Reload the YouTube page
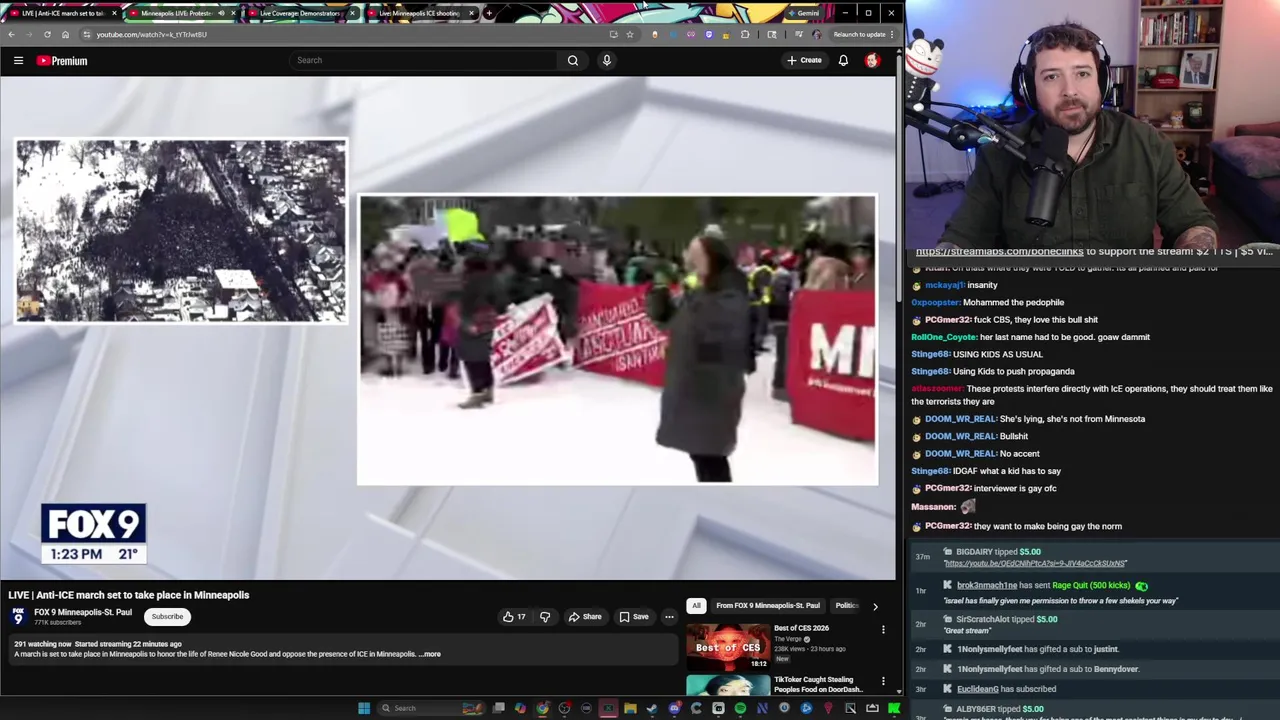This screenshot has height=720, width=1280. 47,34
